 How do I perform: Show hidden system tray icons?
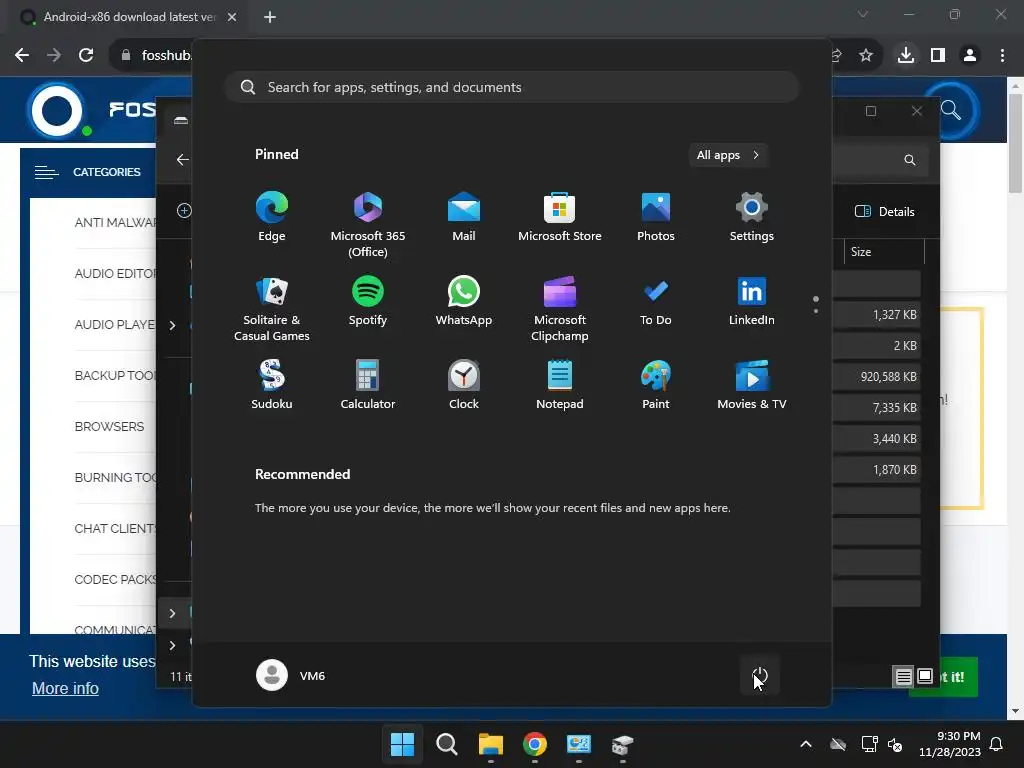(x=806, y=744)
